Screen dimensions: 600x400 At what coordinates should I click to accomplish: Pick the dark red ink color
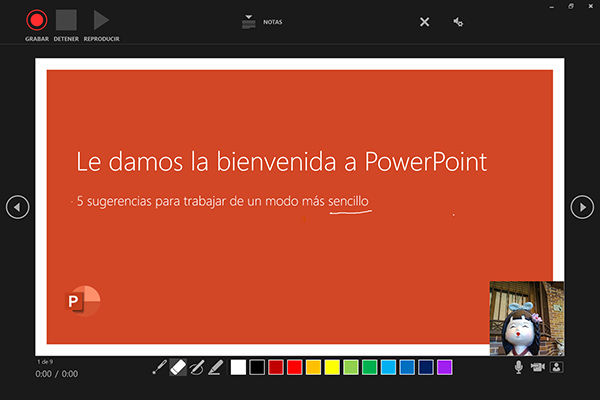[x=276, y=367]
